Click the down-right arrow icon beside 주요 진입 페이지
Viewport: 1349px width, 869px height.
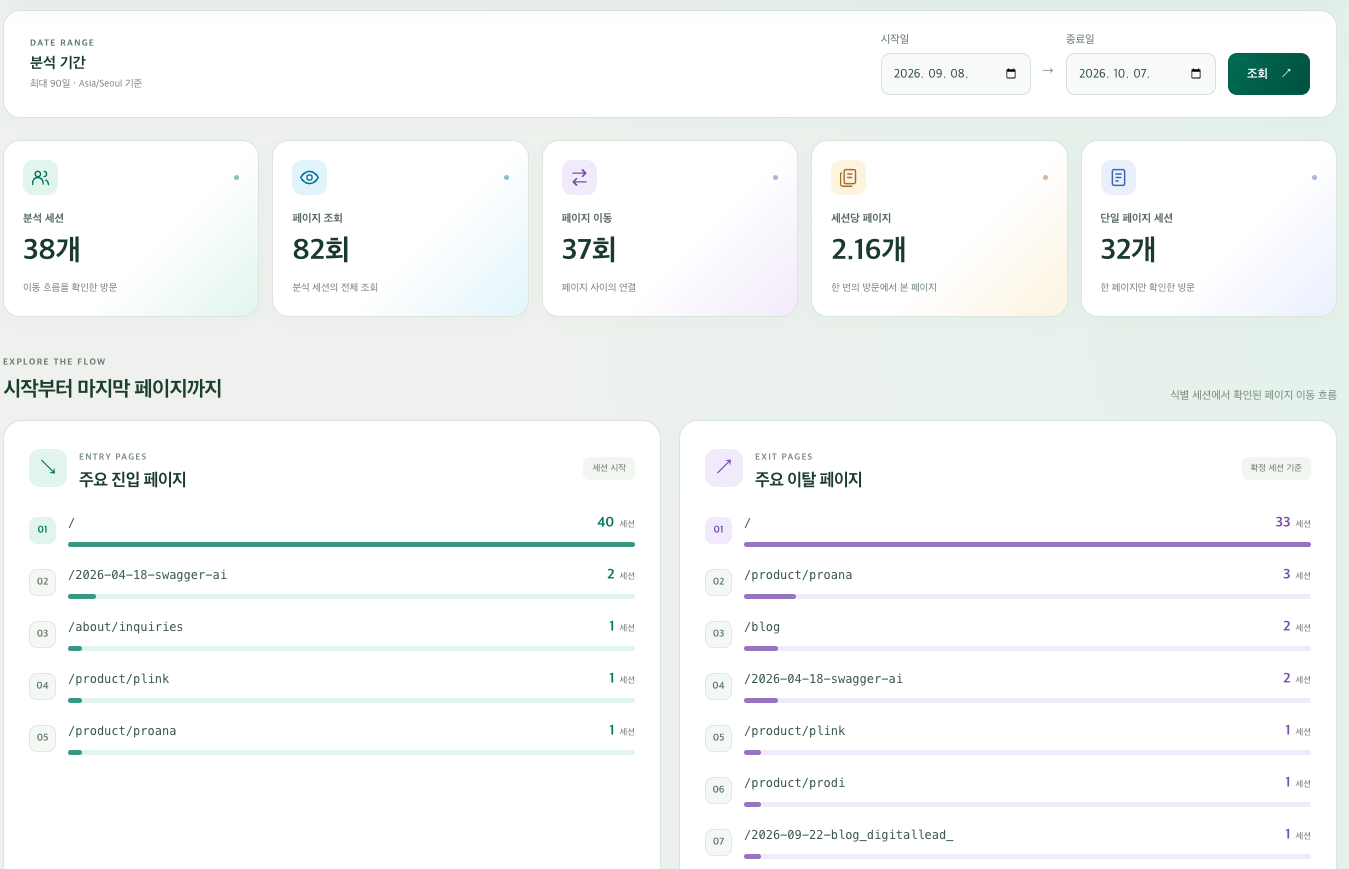pos(48,468)
